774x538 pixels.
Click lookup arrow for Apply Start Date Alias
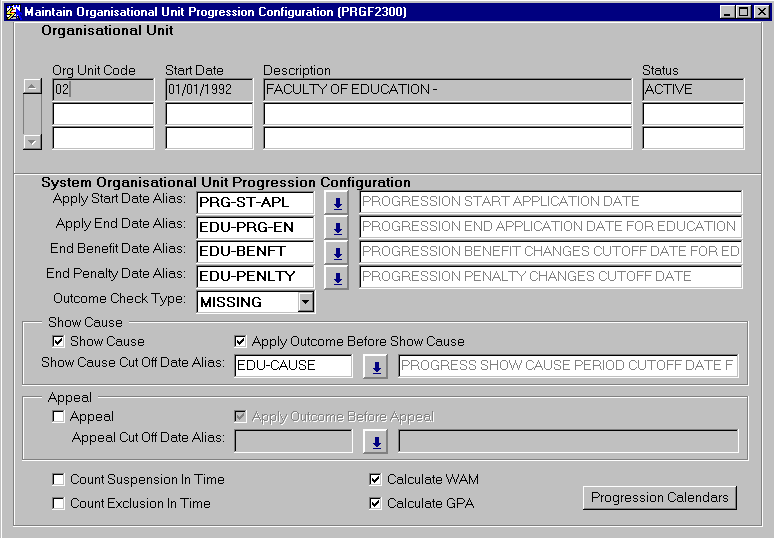tap(336, 203)
